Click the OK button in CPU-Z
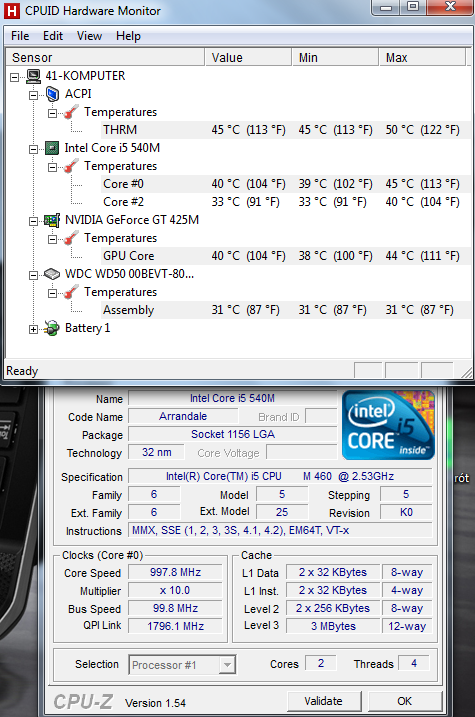 pyautogui.click(x=405, y=701)
